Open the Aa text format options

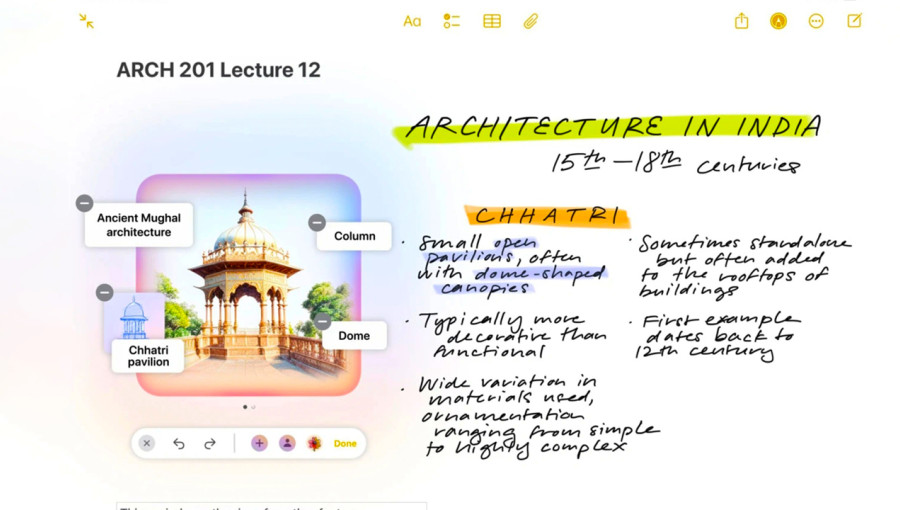pos(412,21)
